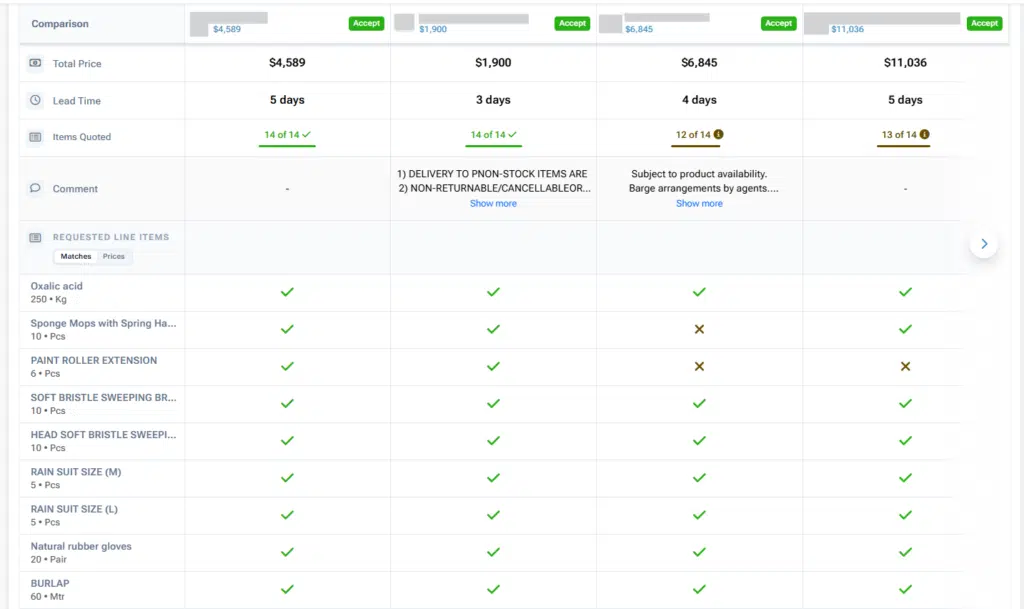Open the 14 of 14 items for the $1,900 quote
Viewport: 1024px width, 609px height.
point(493,135)
